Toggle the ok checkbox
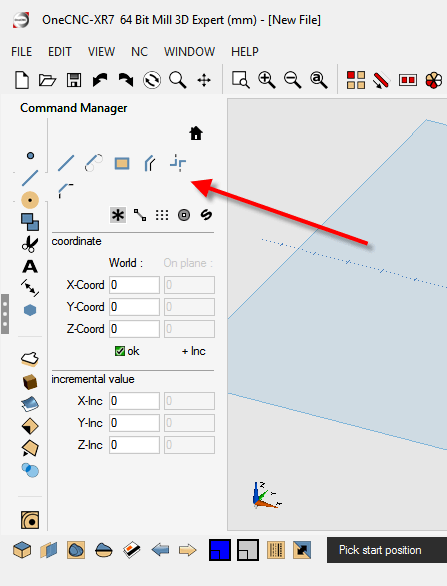Screen dimensions: 447x586 120,351
